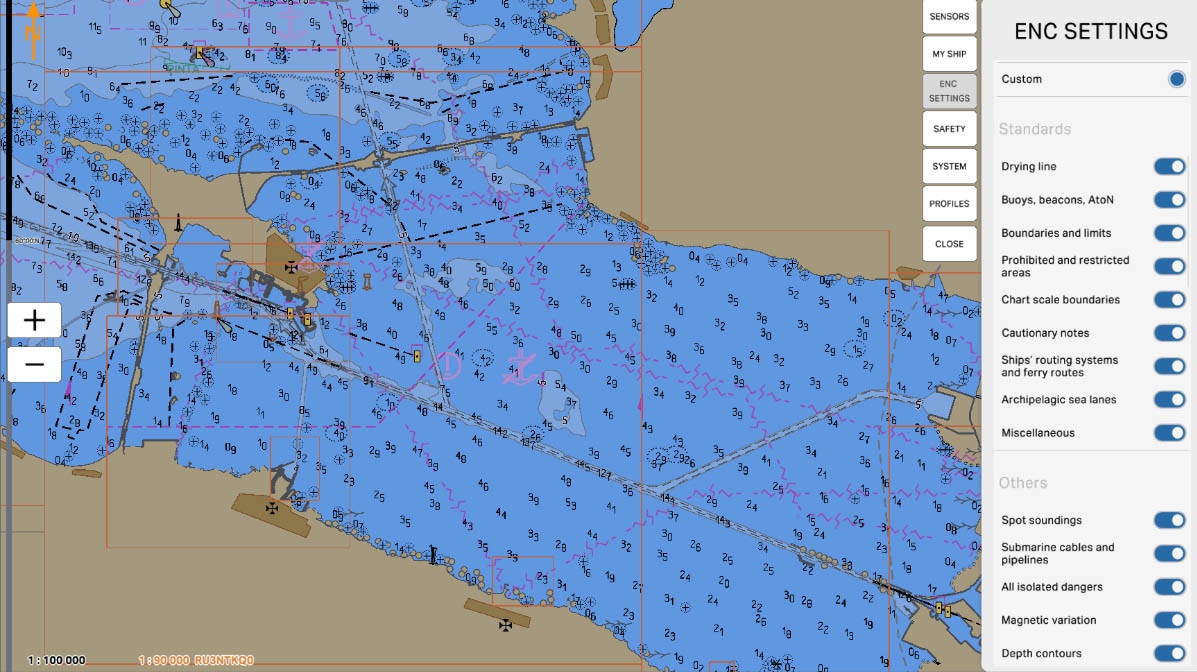Click the 1:100,000 chart scale label

coord(56,660)
